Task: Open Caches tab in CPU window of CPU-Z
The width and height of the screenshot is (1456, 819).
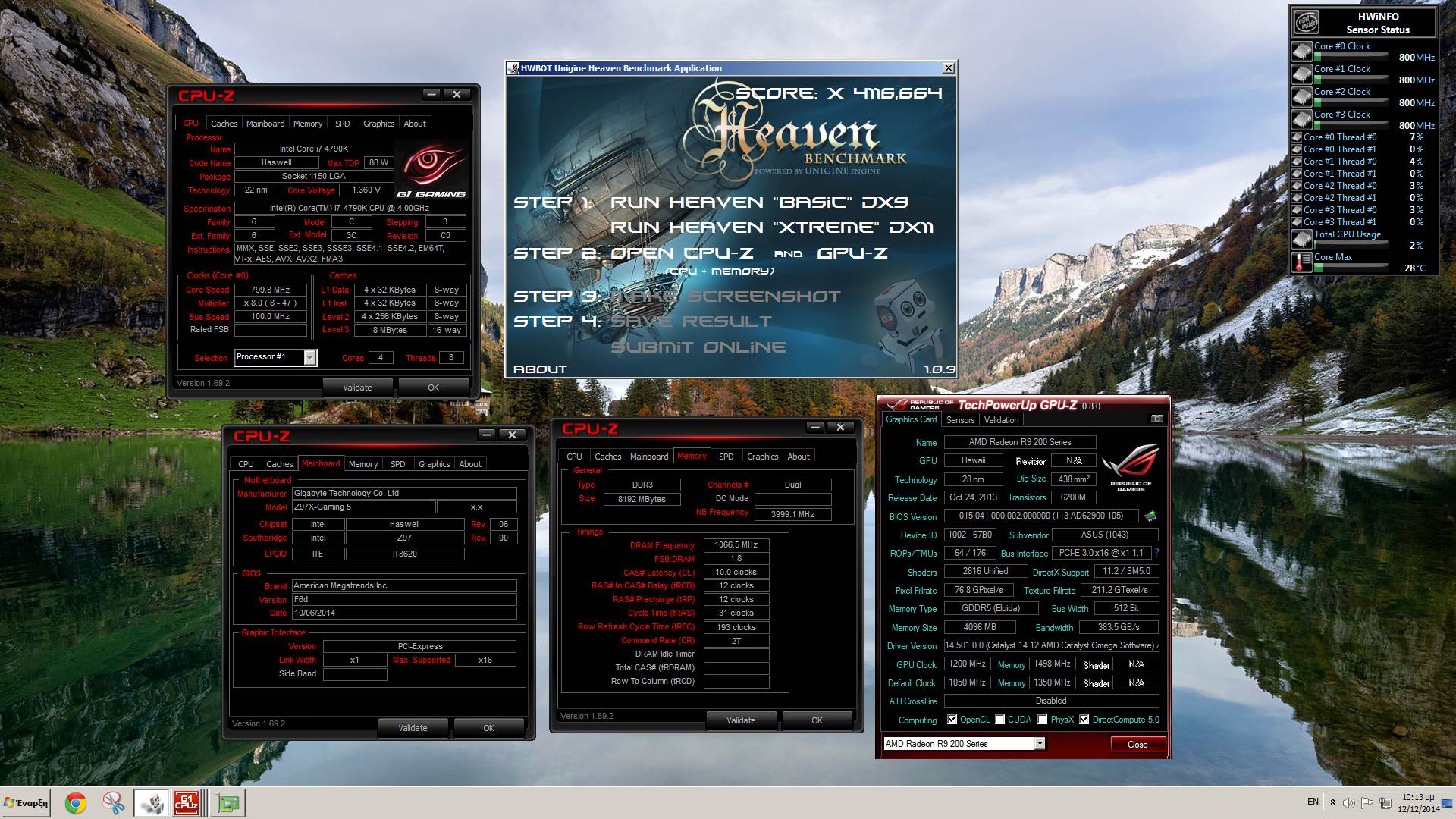Action: click(x=224, y=124)
